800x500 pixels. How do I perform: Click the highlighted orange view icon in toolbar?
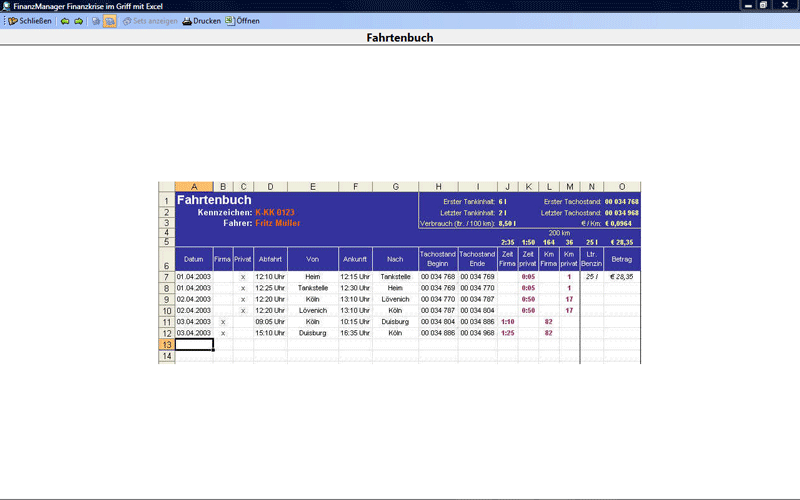point(110,21)
